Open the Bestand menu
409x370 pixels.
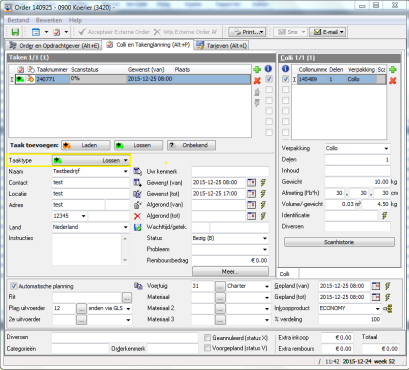(x=18, y=20)
